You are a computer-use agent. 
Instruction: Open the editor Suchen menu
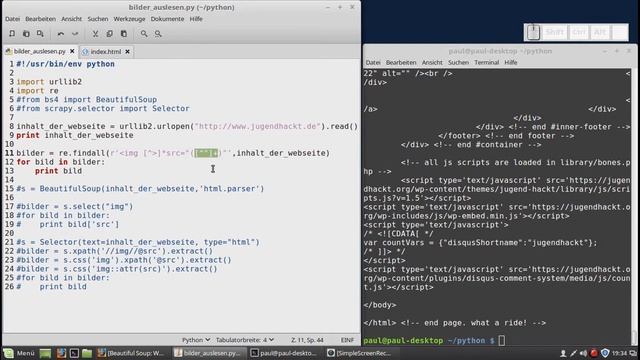[x=98, y=19]
